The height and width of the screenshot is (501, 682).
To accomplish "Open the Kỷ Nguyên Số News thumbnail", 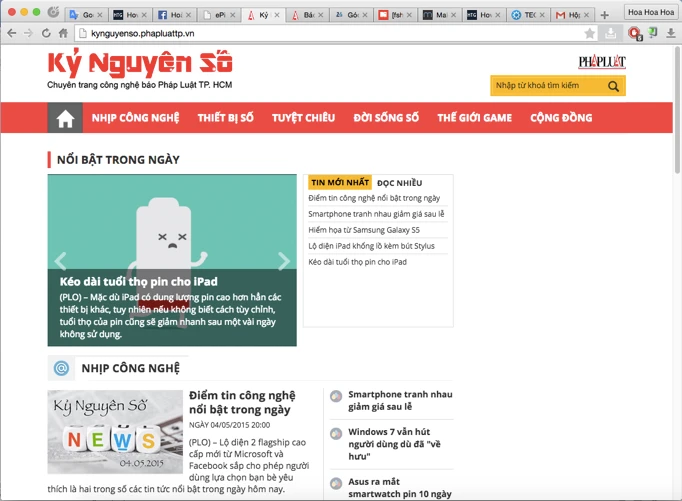I will (x=115, y=432).
